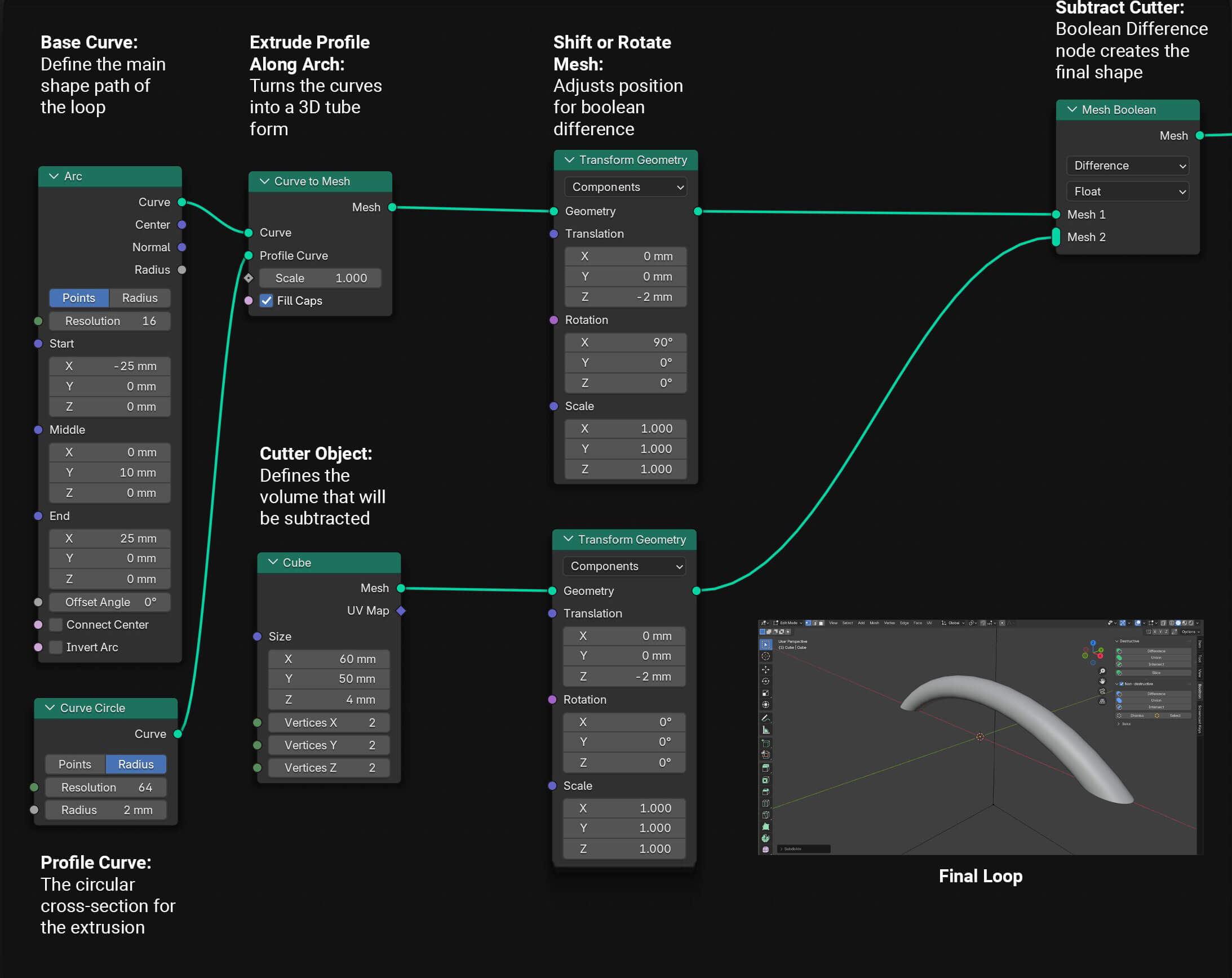
Task: Click the Cube node header title
Action: point(296,562)
